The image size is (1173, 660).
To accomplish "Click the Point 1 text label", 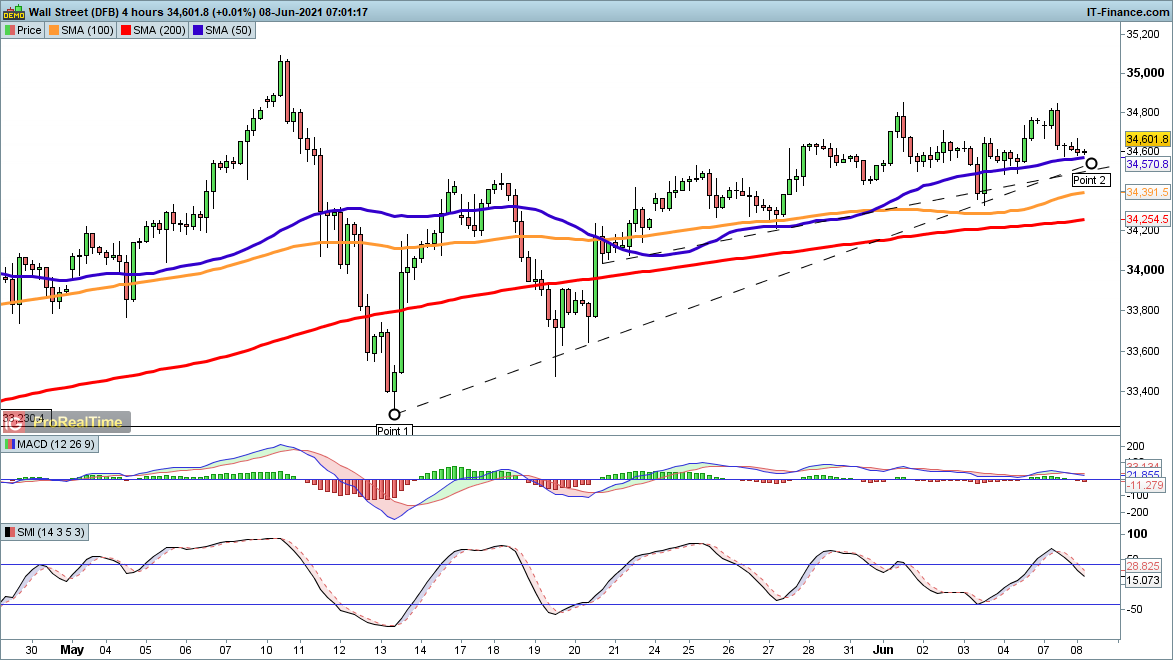I will pos(393,430).
